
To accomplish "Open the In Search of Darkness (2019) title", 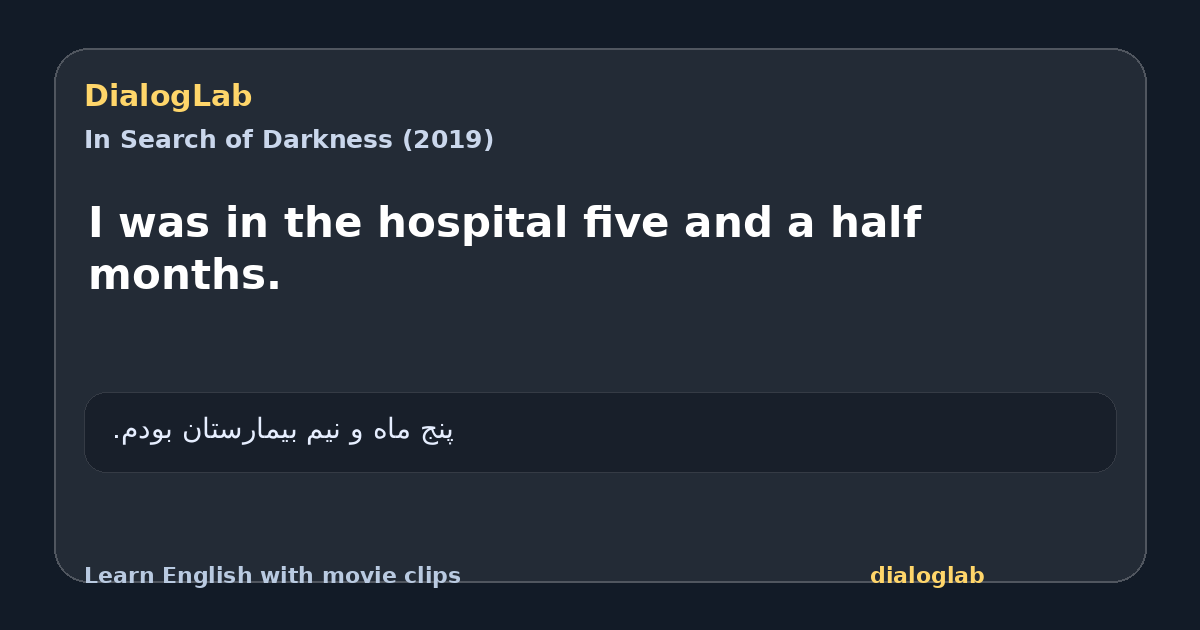I will pyautogui.click(x=289, y=140).
